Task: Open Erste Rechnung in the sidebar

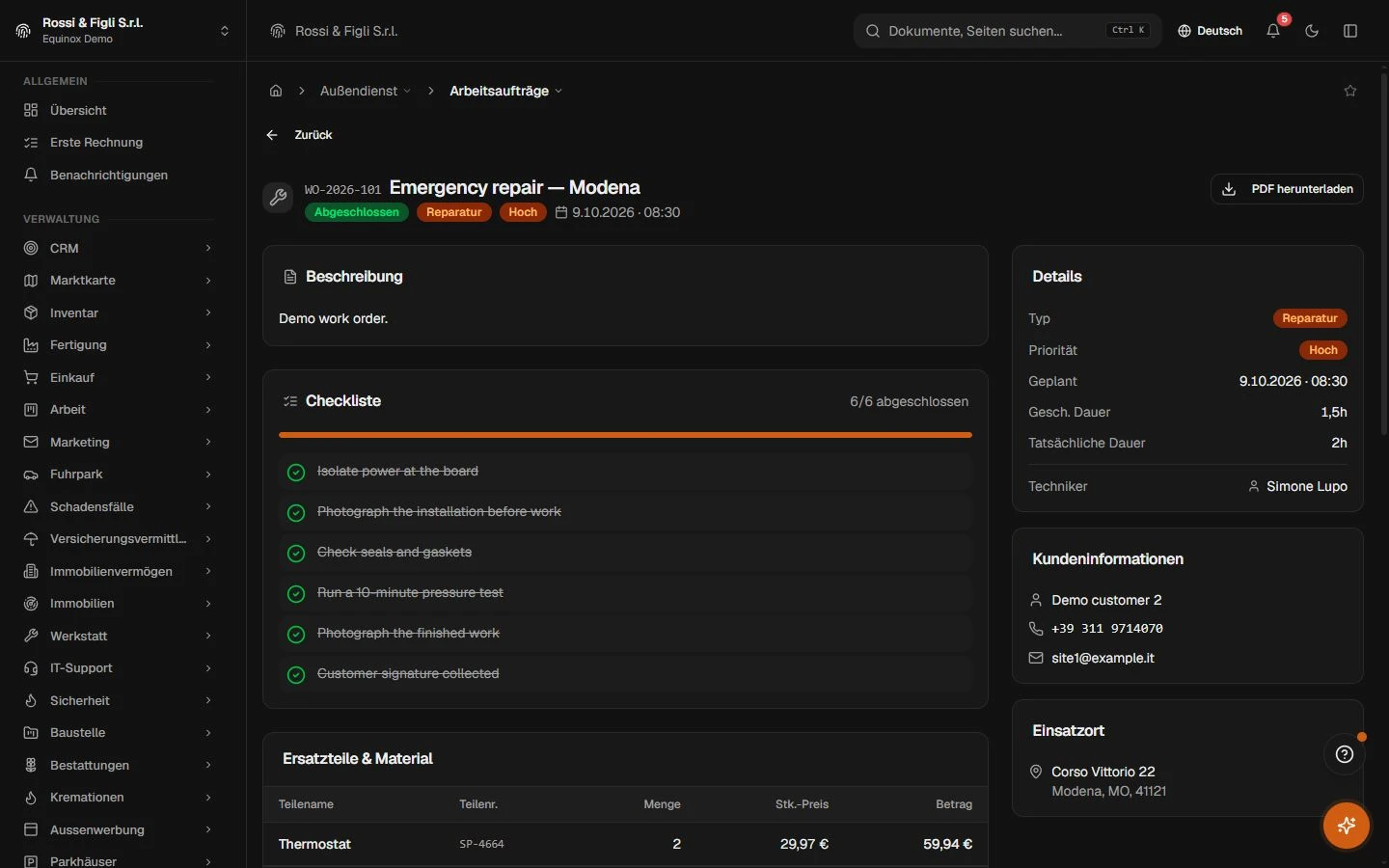Action: point(118,142)
